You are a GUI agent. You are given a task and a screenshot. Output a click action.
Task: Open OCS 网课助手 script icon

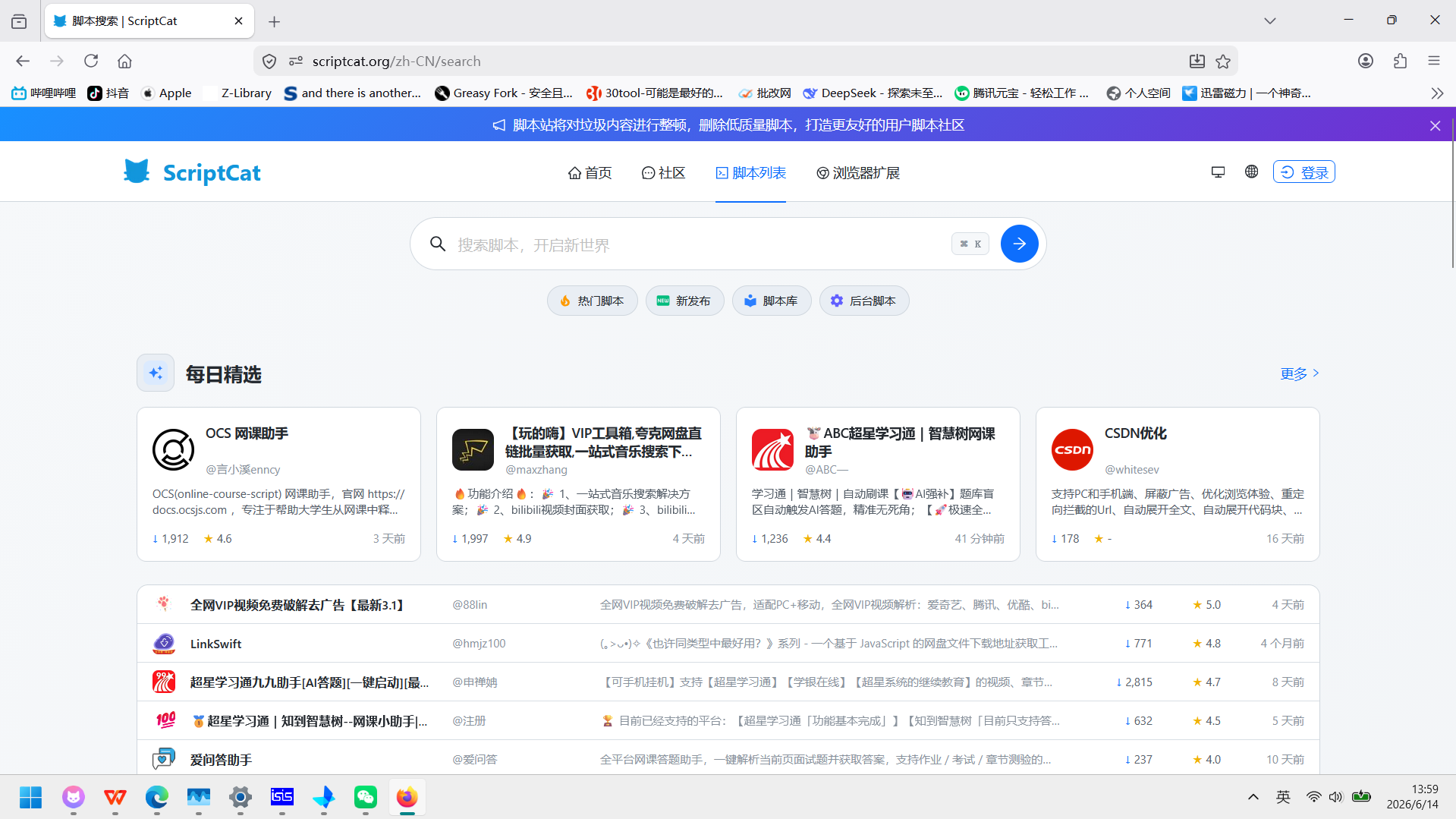click(x=173, y=449)
